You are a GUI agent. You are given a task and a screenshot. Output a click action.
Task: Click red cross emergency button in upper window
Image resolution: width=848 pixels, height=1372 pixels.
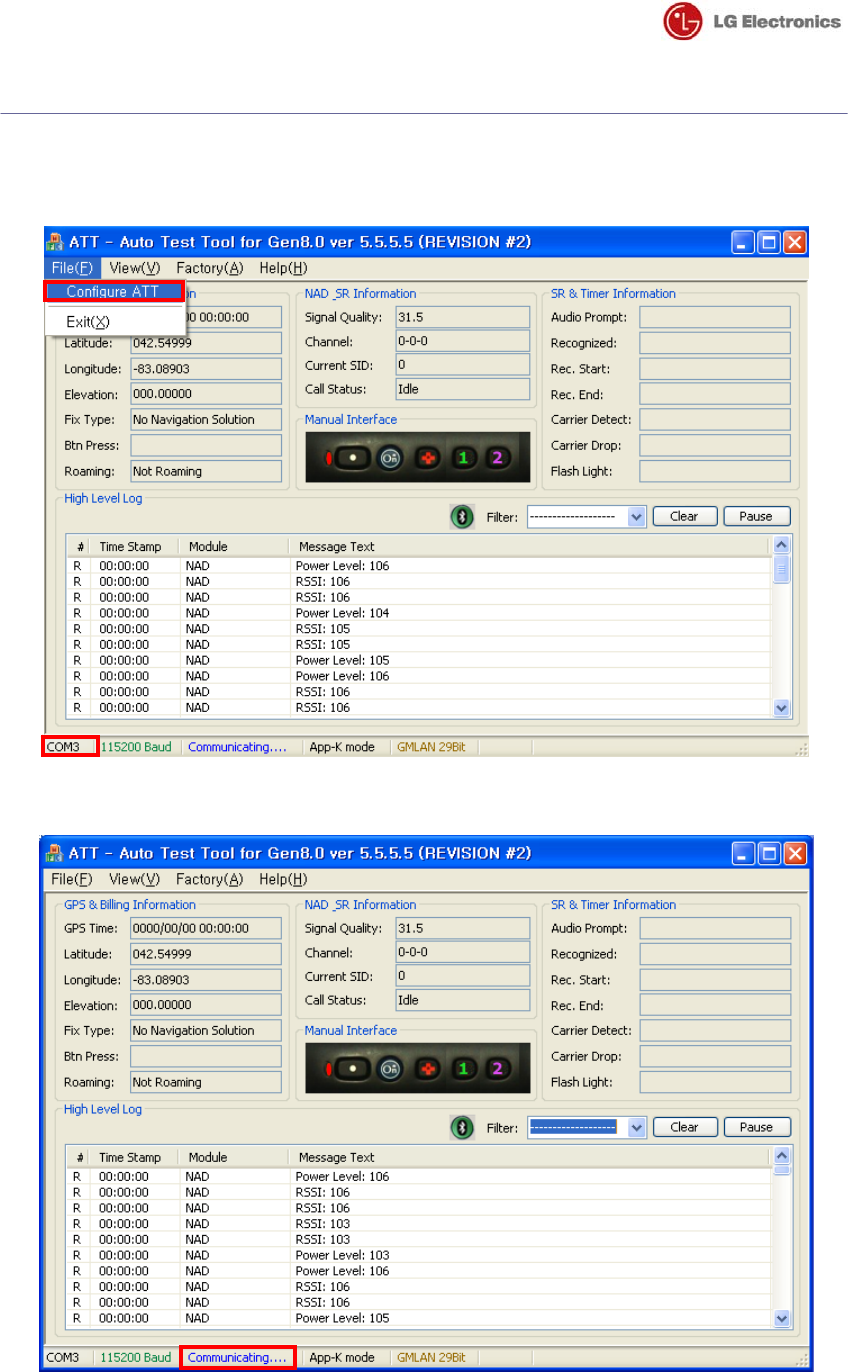coord(429,458)
